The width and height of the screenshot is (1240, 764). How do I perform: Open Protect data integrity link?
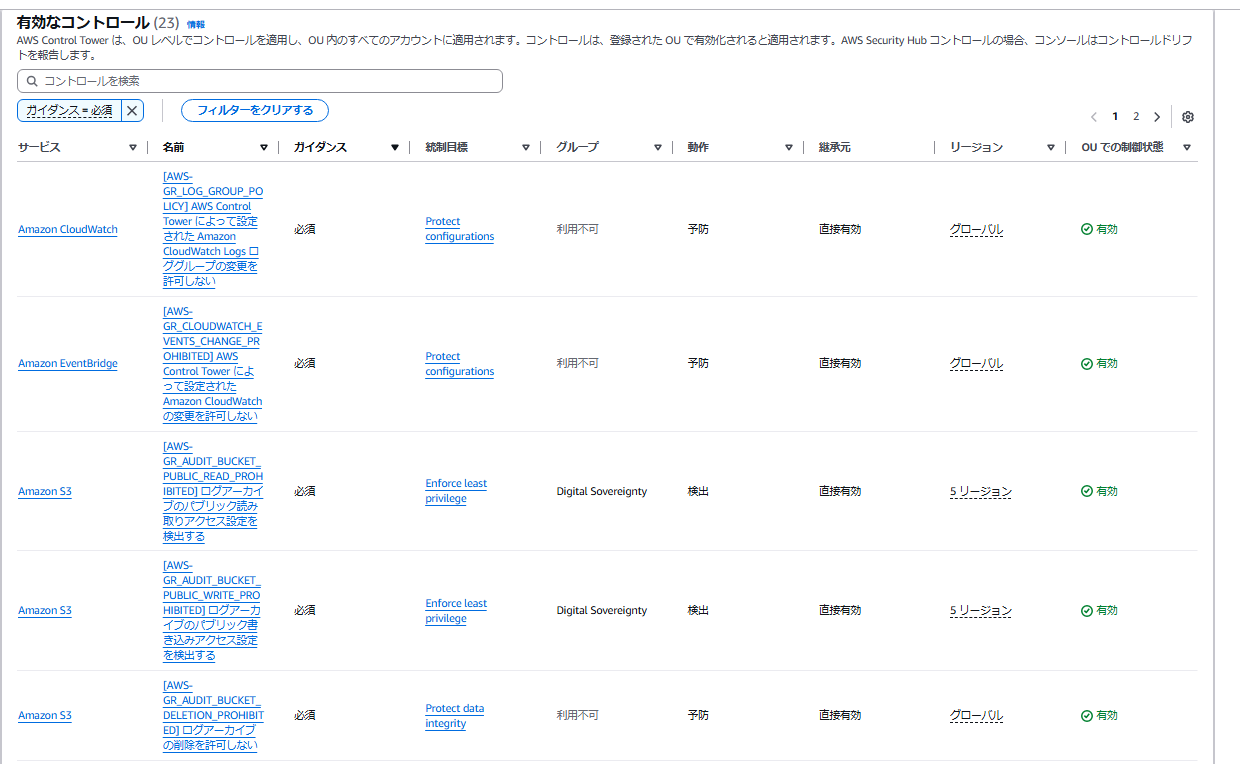(x=455, y=716)
